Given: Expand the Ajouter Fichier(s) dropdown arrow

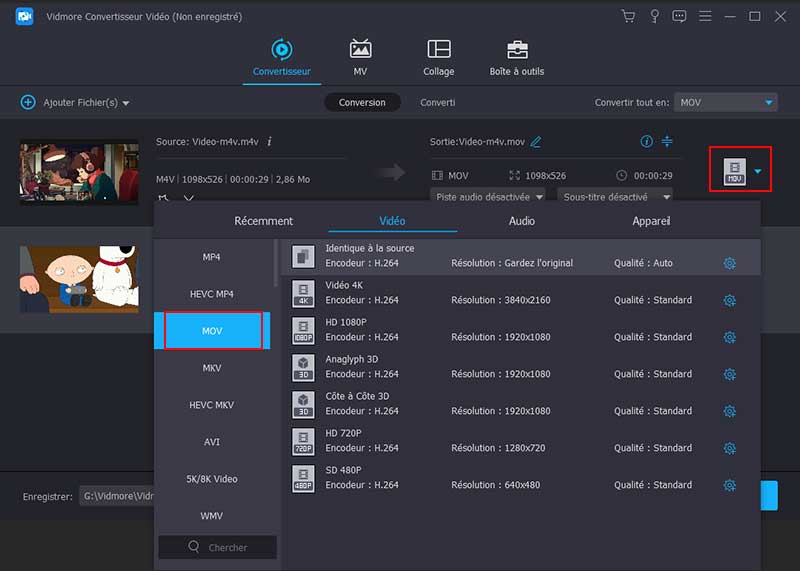Looking at the screenshot, I should [126, 103].
